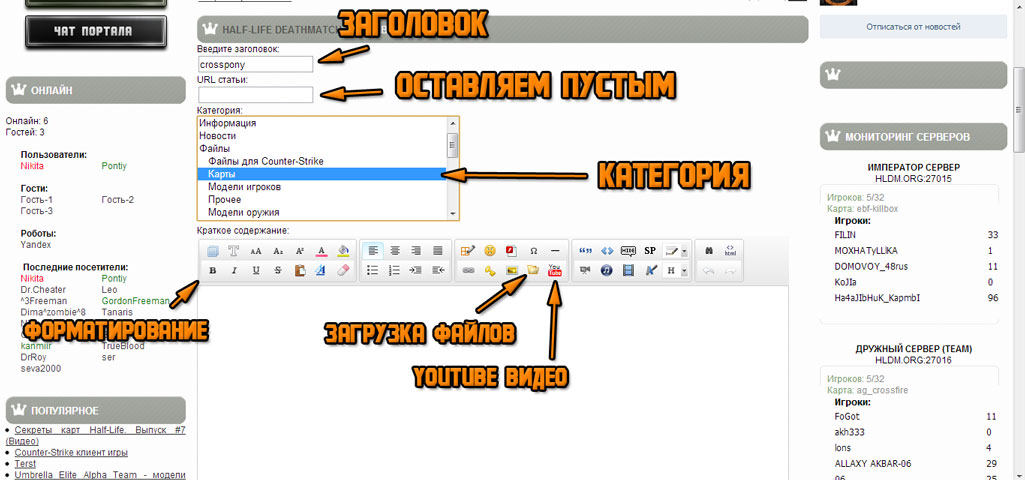Viewport: 1025px width, 480px height.
Task: Switch editor to HTML source mode
Action: coord(731,251)
